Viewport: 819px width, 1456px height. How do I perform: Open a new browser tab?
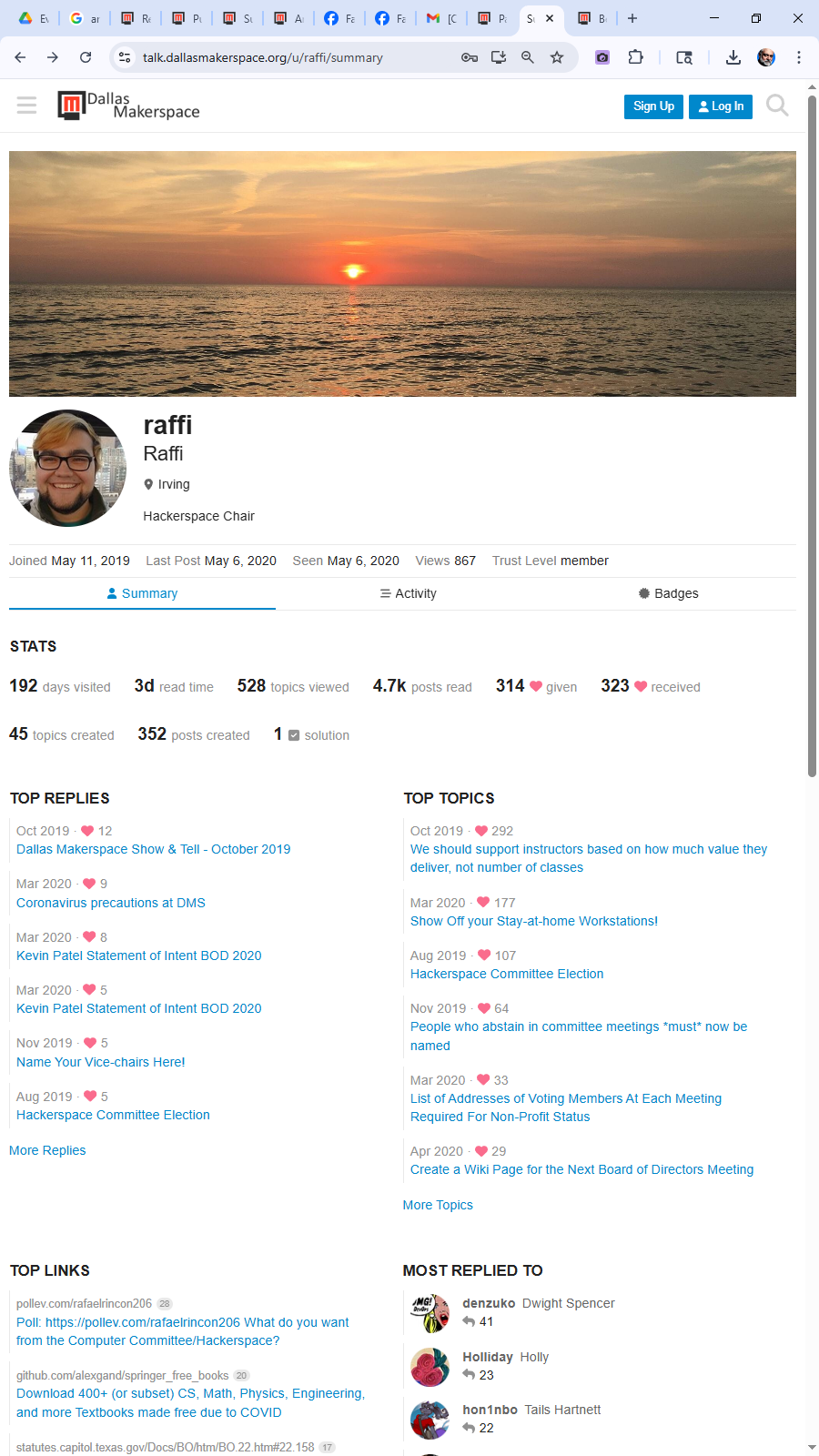point(632,18)
